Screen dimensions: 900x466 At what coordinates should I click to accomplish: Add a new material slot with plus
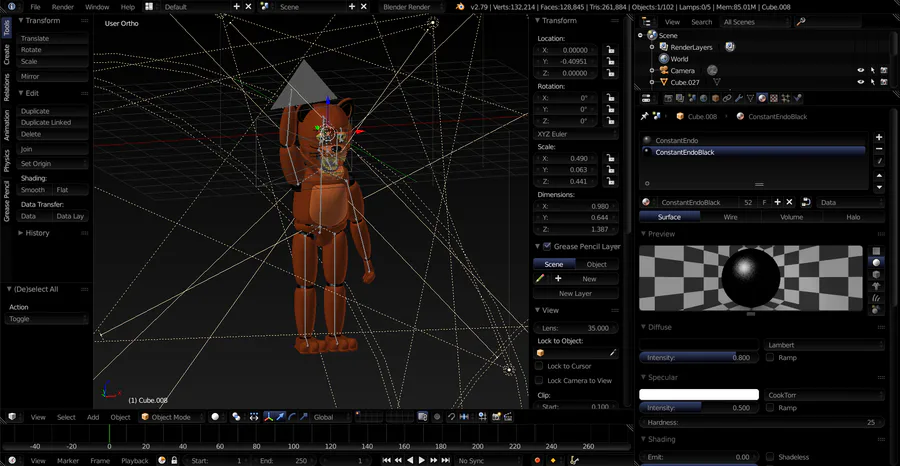click(x=878, y=137)
